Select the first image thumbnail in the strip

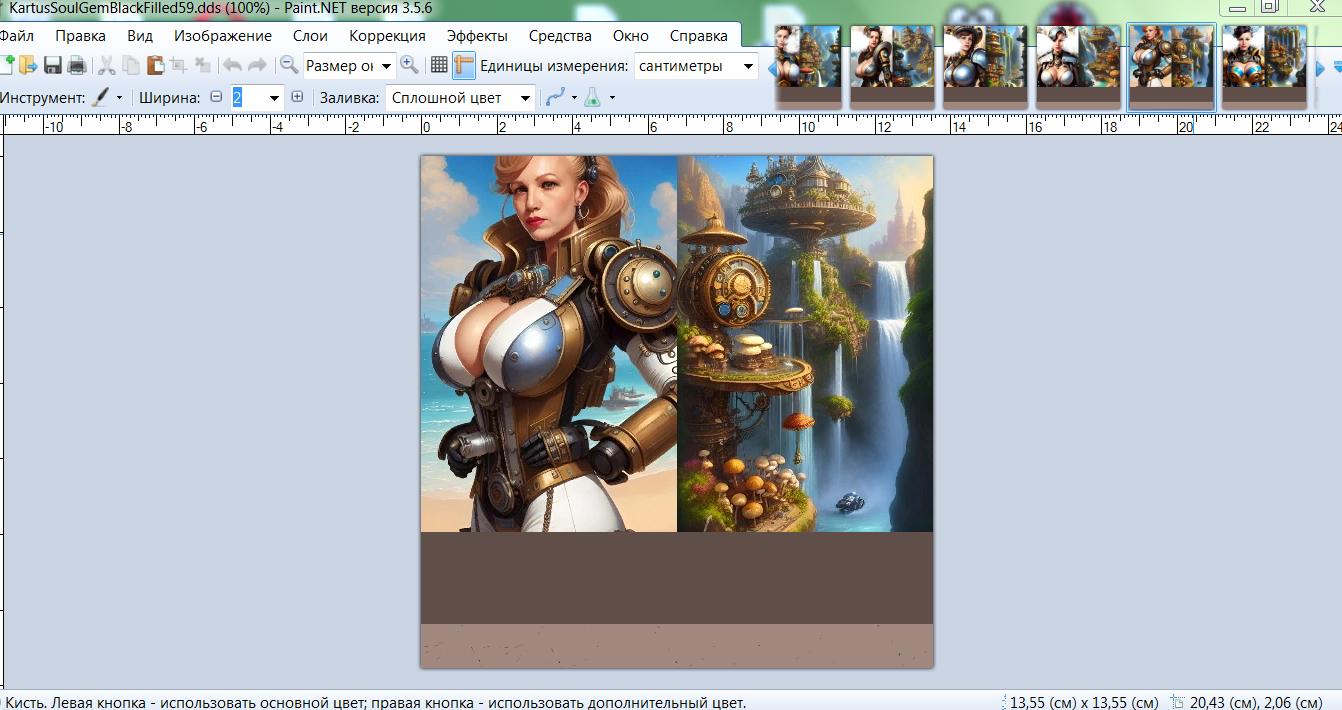click(808, 66)
